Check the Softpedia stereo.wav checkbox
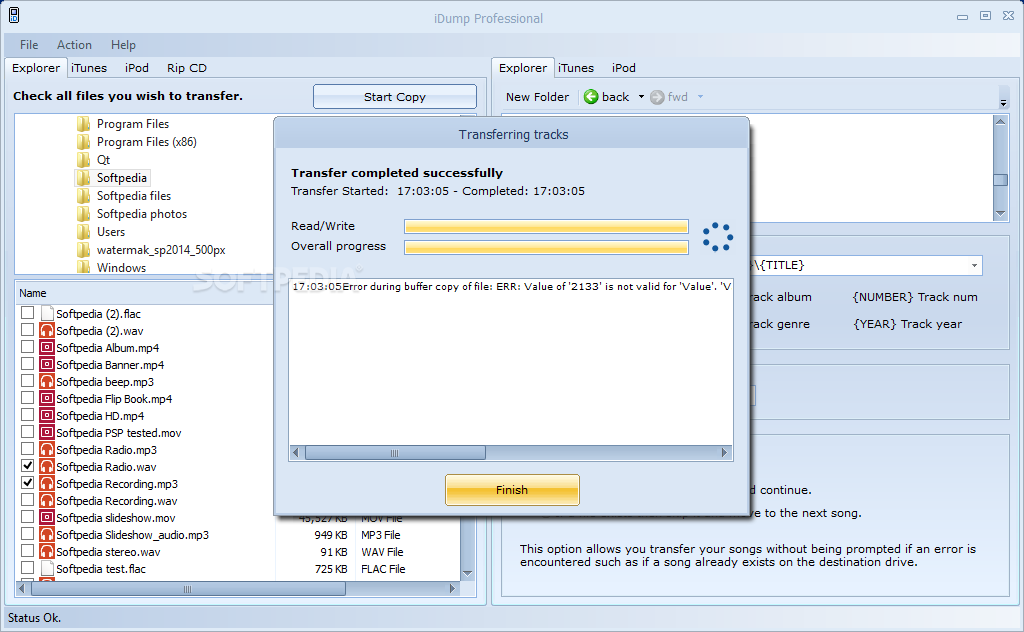 coord(27,550)
